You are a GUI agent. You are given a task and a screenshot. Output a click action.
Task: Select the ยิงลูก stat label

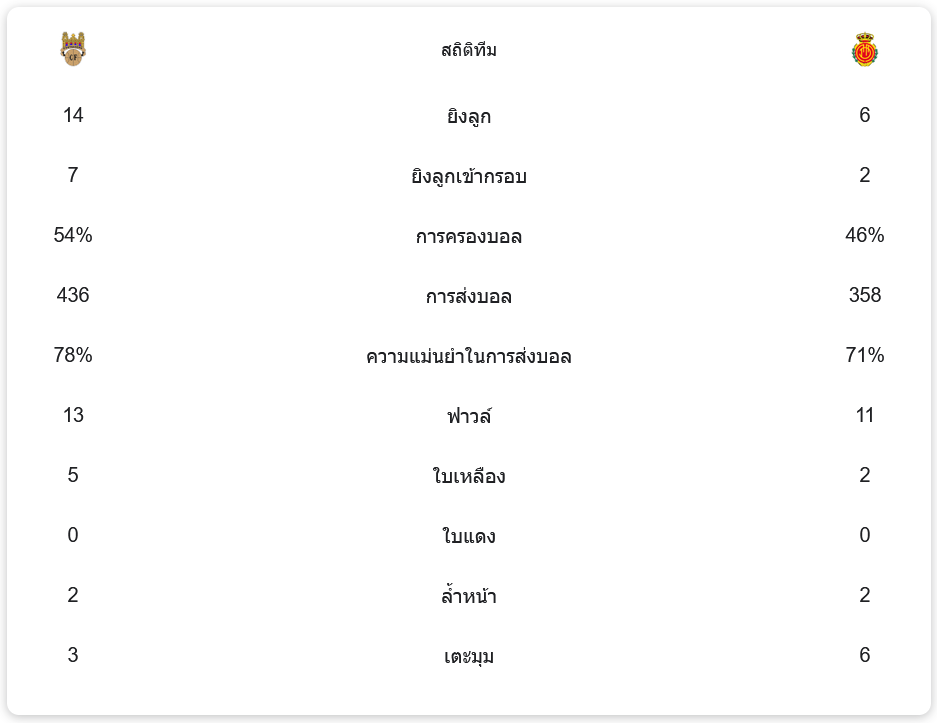[468, 116]
